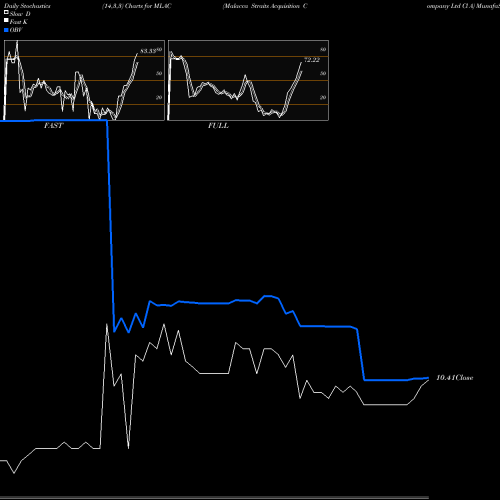This screenshot has height=500, width=500.
Task: Open the FAST stochastic mini chart
Action: (x=84, y=80)
